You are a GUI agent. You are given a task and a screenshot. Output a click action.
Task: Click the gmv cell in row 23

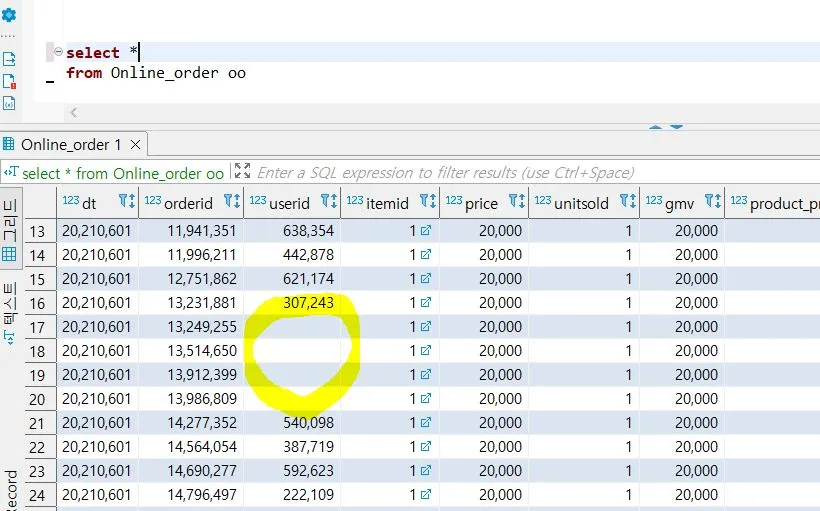coord(682,471)
